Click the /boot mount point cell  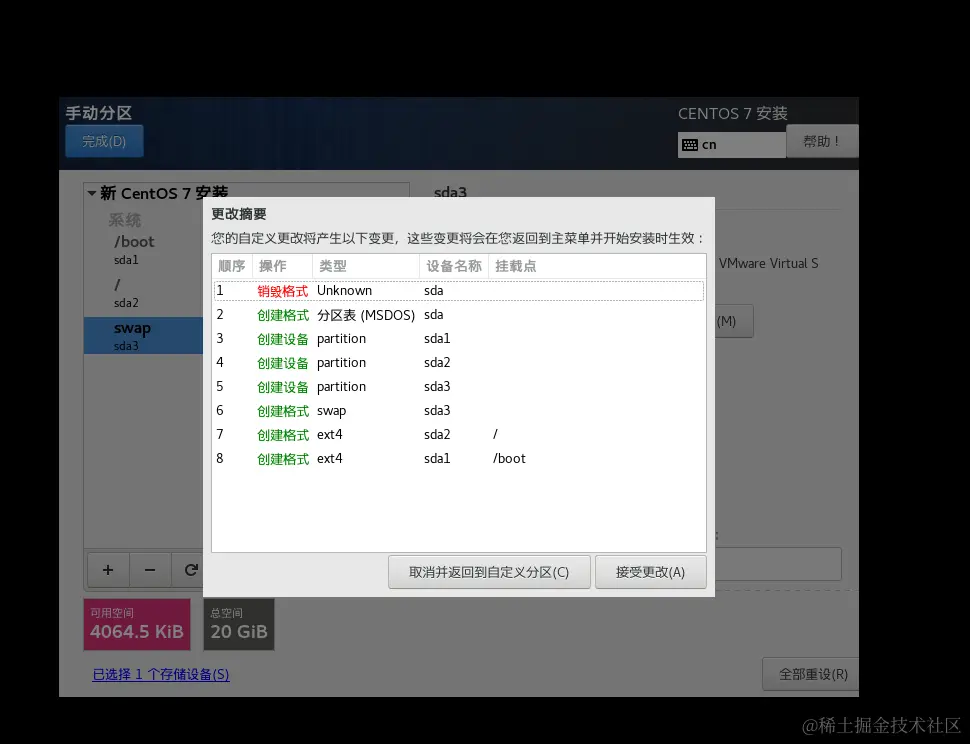[509, 459]
